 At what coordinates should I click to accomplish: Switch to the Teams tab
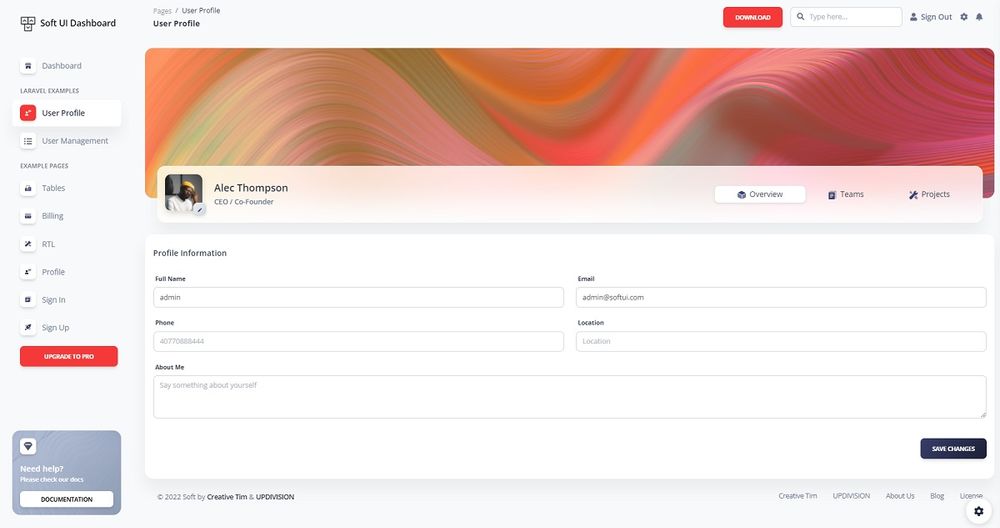pyautogui.click(x=846, y=194)
